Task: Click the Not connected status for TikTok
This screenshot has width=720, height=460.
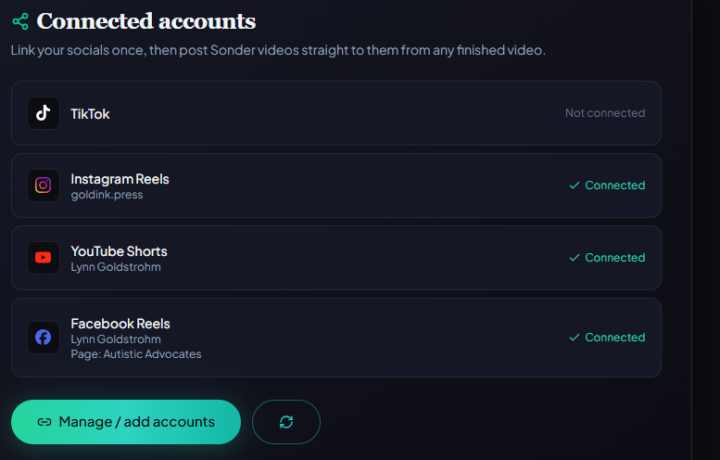Action: coord(605,113)
